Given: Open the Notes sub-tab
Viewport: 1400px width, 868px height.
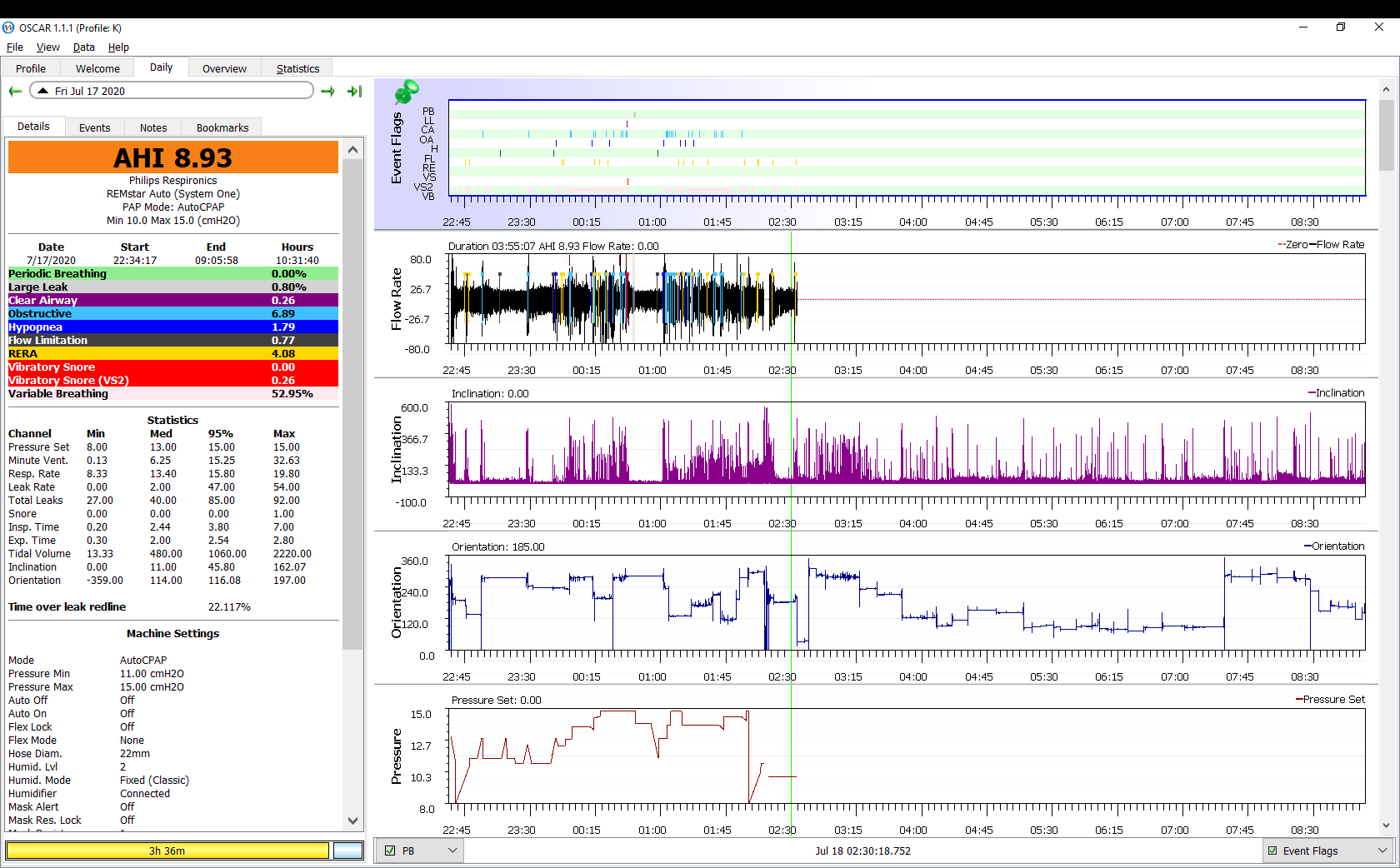Looking at the screenshot, I should click(153, 127).
